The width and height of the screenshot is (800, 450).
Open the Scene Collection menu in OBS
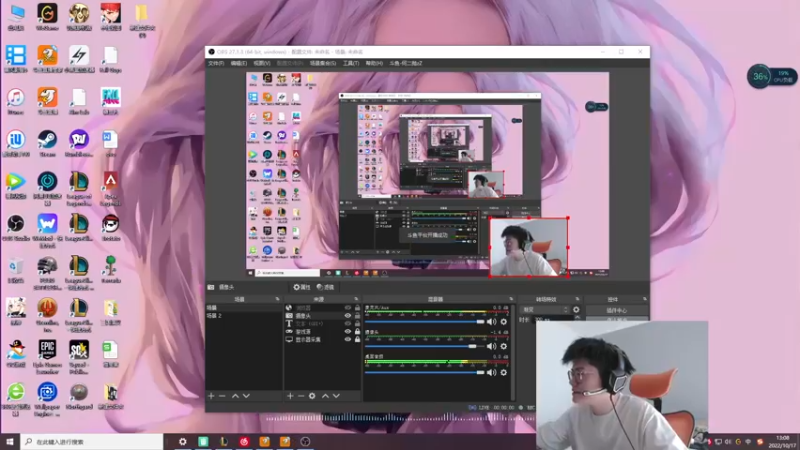pos(322,63)
